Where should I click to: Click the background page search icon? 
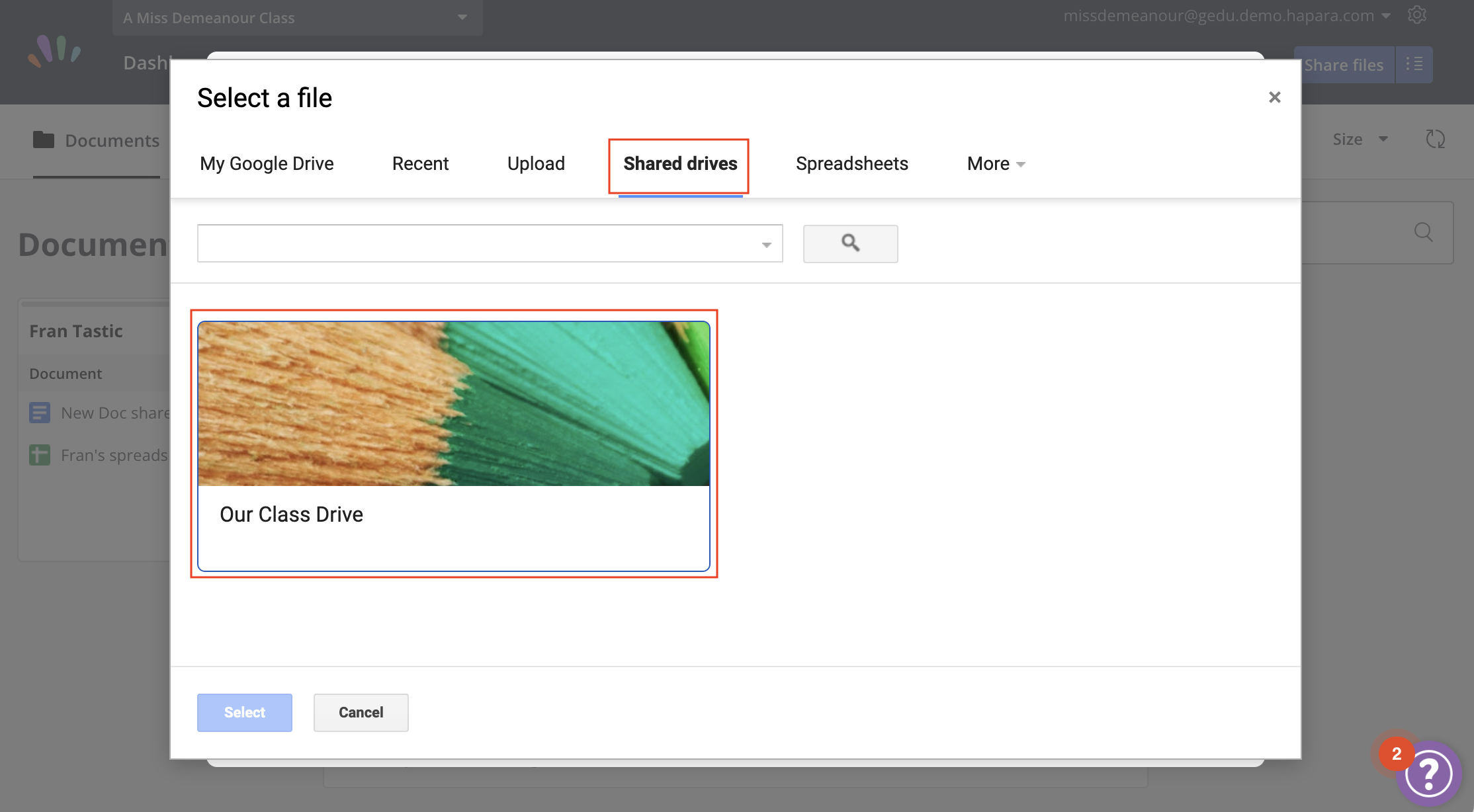click(1423, 232)
